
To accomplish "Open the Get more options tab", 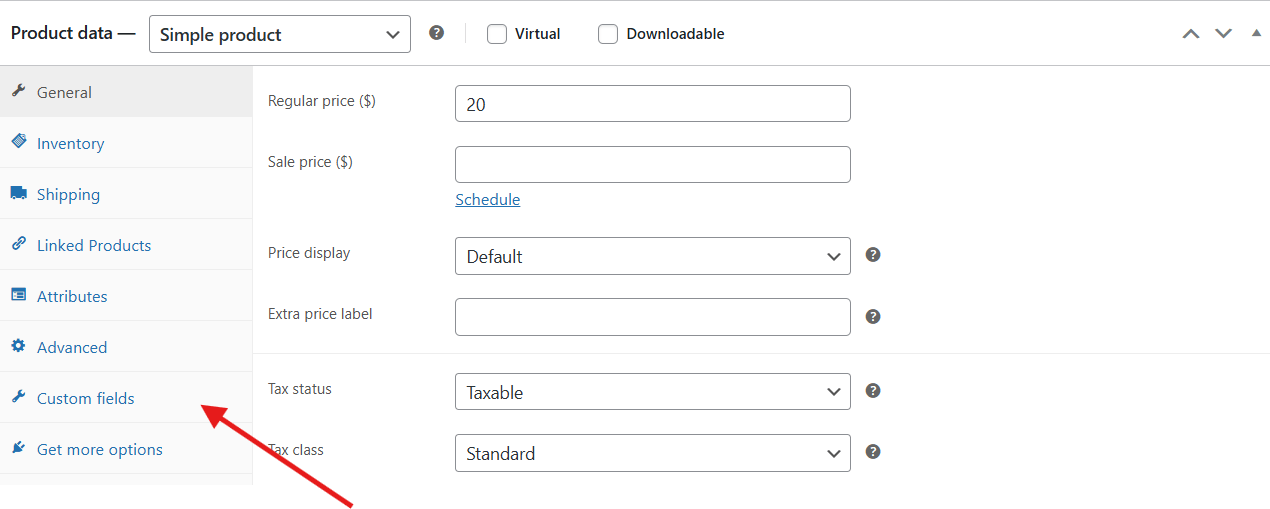I will pyautogui.click(x=126, y=449).
